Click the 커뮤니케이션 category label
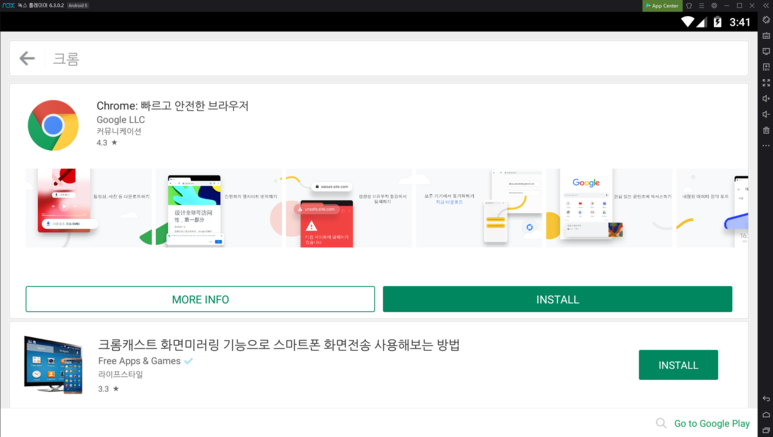 (x=119, y=131)
